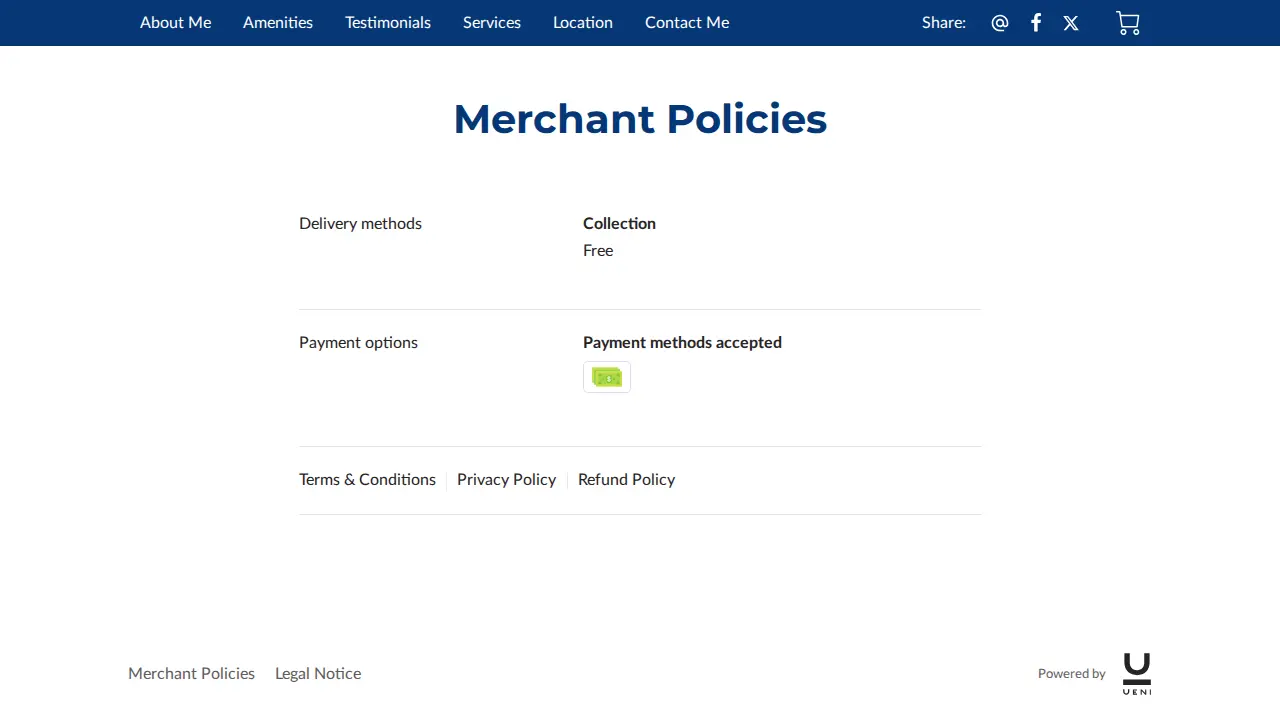Screen dimensions: 1280x720
Task: Navigate to Testimonials
Action: [x=388, y=22]
